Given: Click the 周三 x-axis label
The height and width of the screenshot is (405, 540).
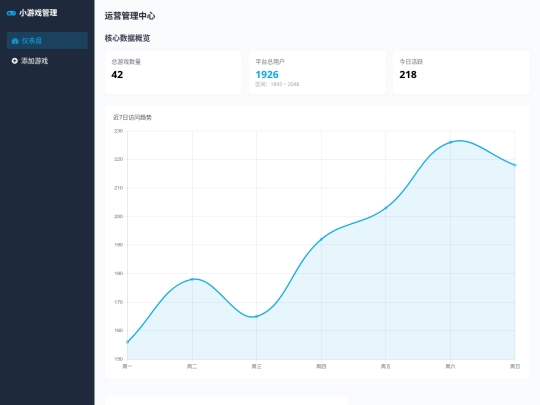Looking at the screenshot, I should pyautogui.click(x=257, y=366).
